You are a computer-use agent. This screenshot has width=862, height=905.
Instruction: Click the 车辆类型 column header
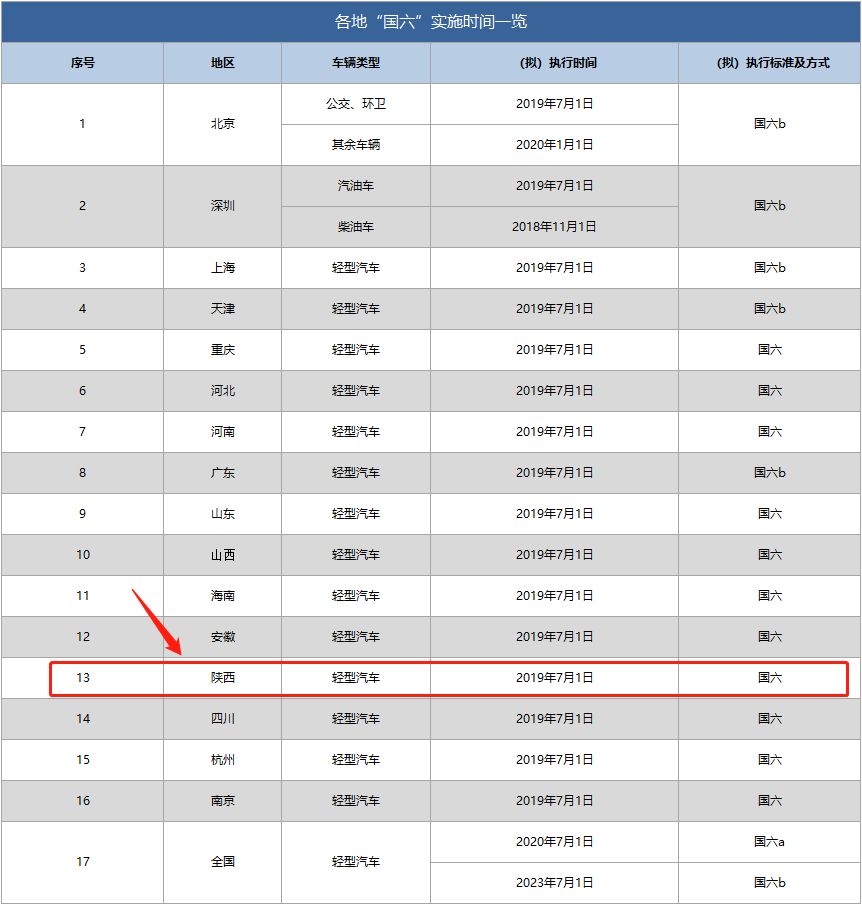click(x=355, y=63)
